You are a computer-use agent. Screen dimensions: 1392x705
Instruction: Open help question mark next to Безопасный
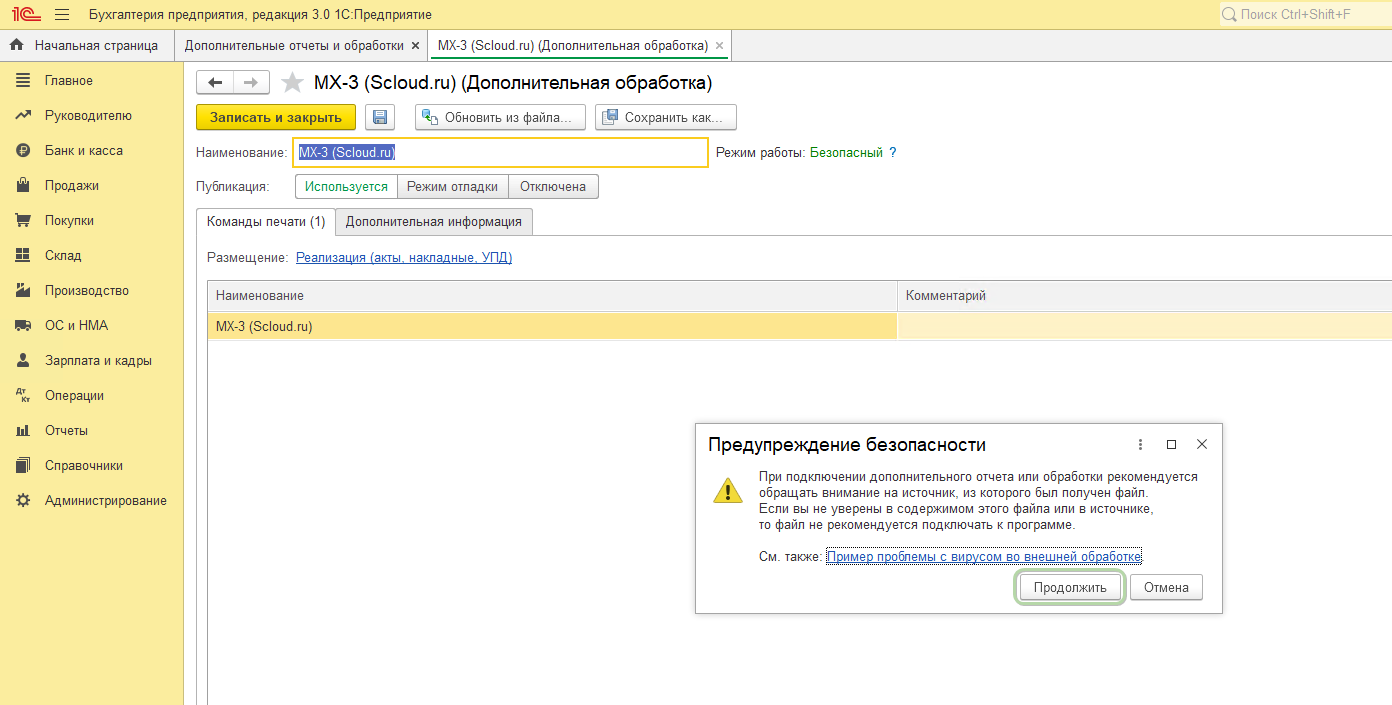(893, 153)
